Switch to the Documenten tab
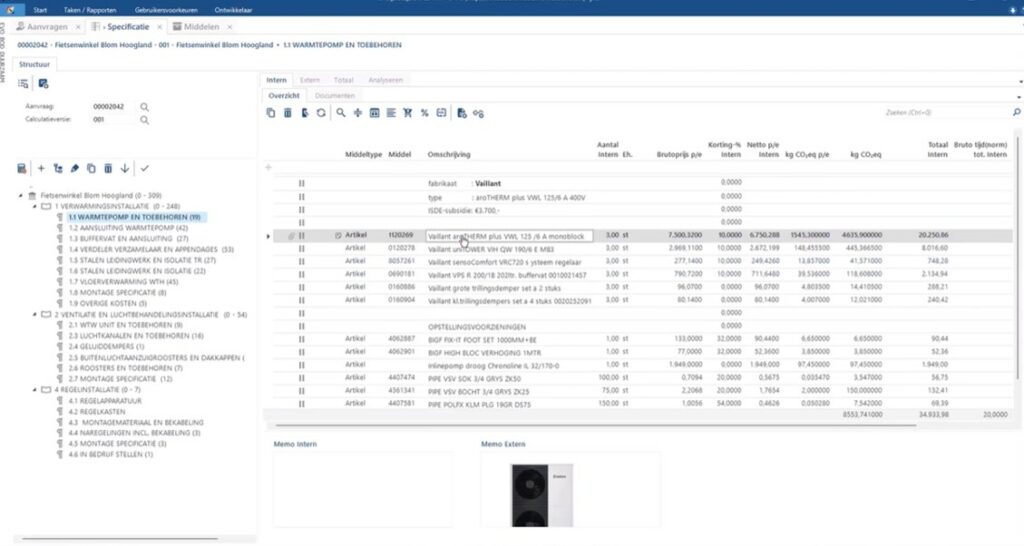Screen dimensions: 1024x546 (x=334, y=96)
